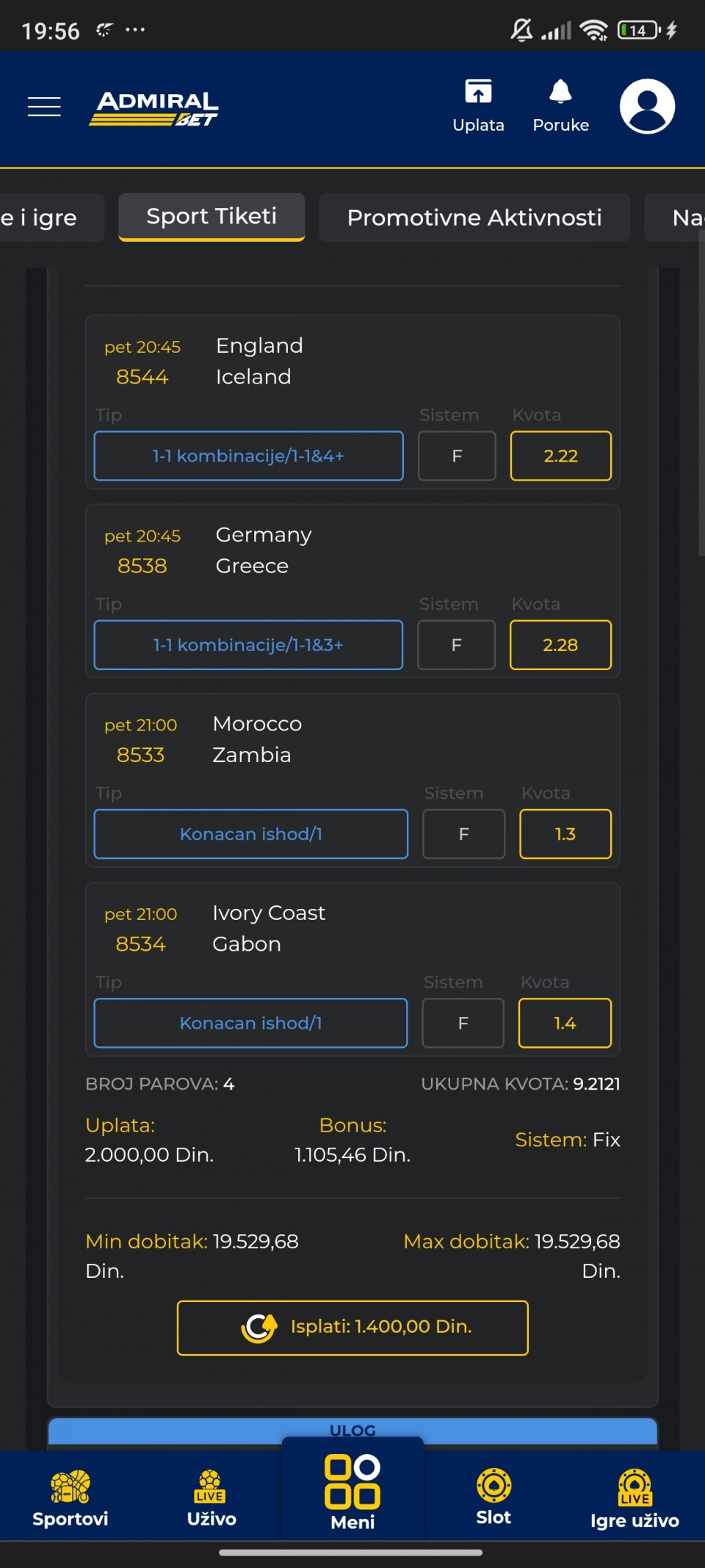Cash out with Isplati 1.400,00 Din. button

click(x=352, y=1327)
